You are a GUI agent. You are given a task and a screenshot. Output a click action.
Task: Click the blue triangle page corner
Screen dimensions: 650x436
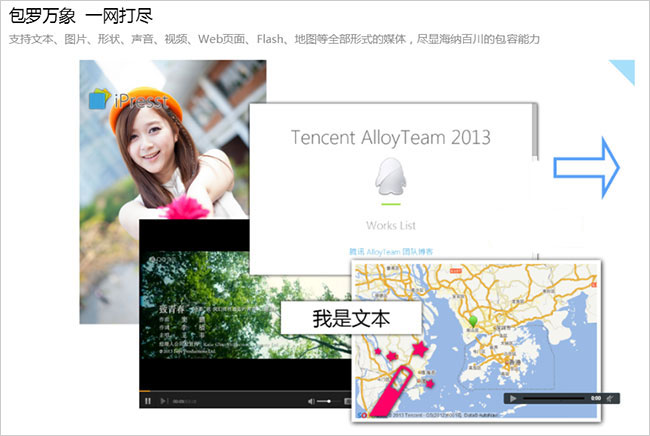(625, 69)
